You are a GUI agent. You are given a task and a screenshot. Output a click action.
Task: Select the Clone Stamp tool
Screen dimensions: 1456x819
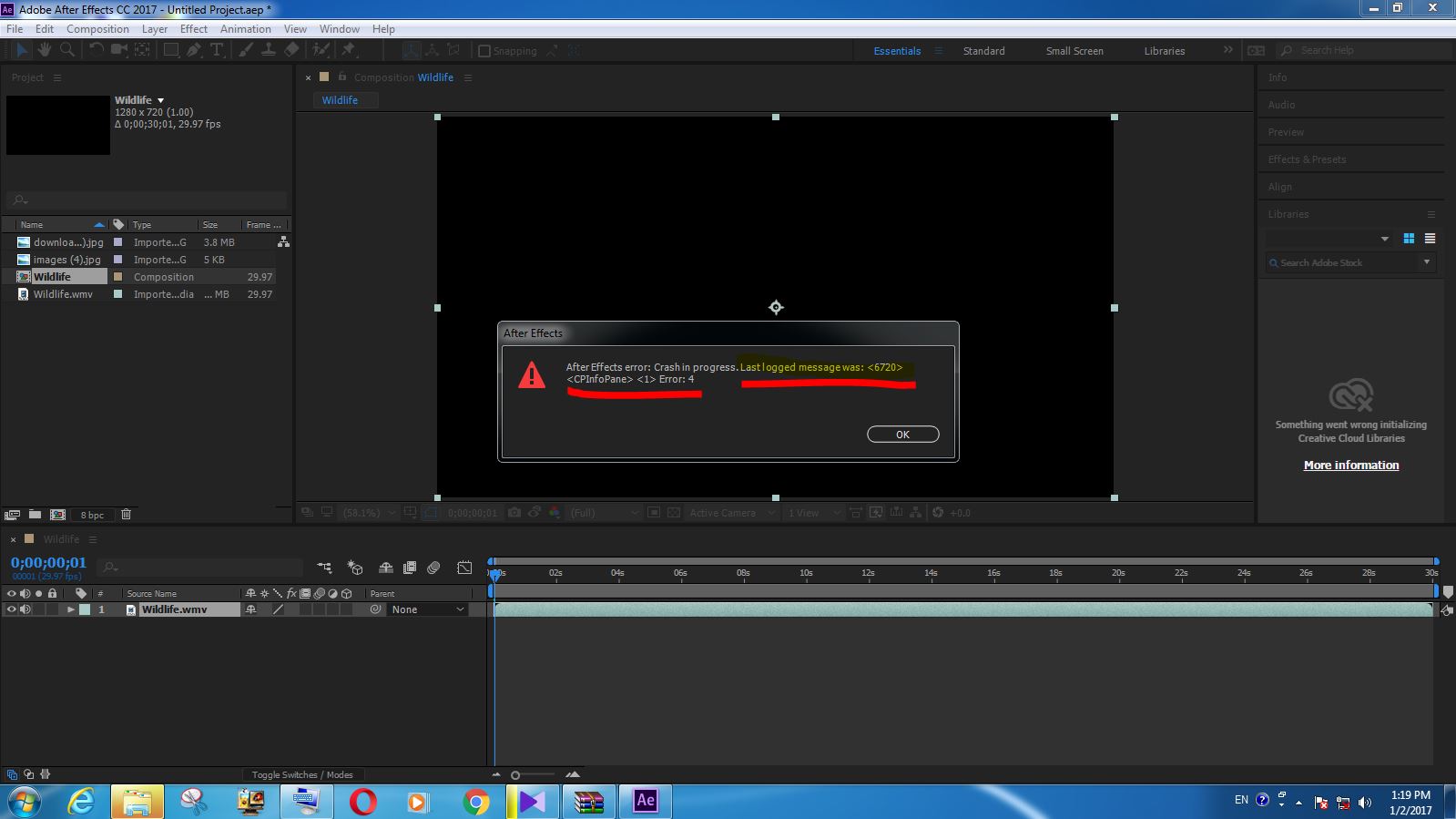[x=269, y=50]
